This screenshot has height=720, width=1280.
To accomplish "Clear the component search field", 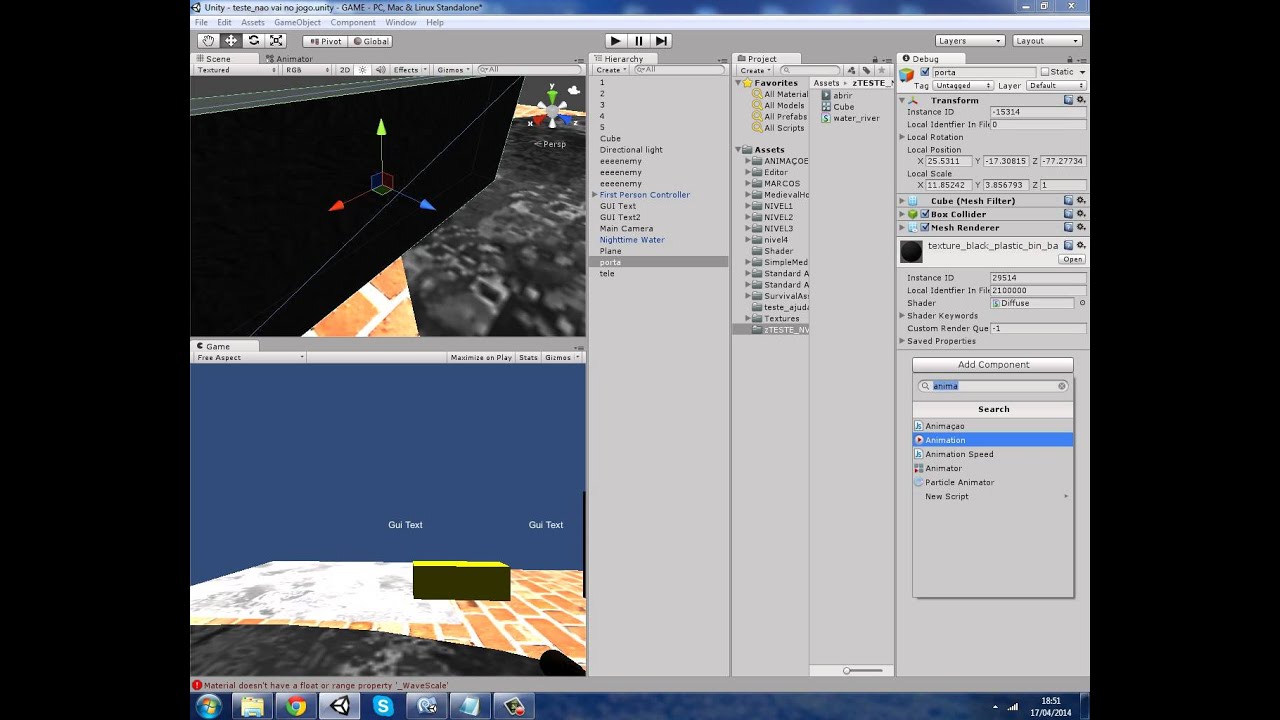I will tap(1062, 386).
